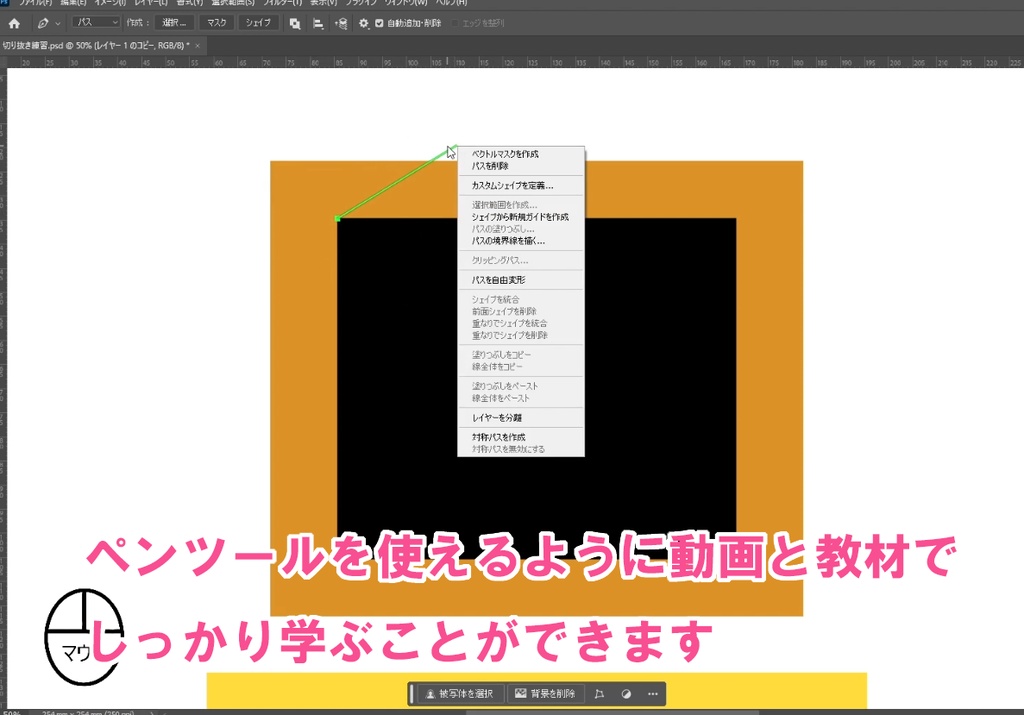Click the Home icon in the options bar
The height and width of the screenshot is (715, 1024).
(15, 23)
